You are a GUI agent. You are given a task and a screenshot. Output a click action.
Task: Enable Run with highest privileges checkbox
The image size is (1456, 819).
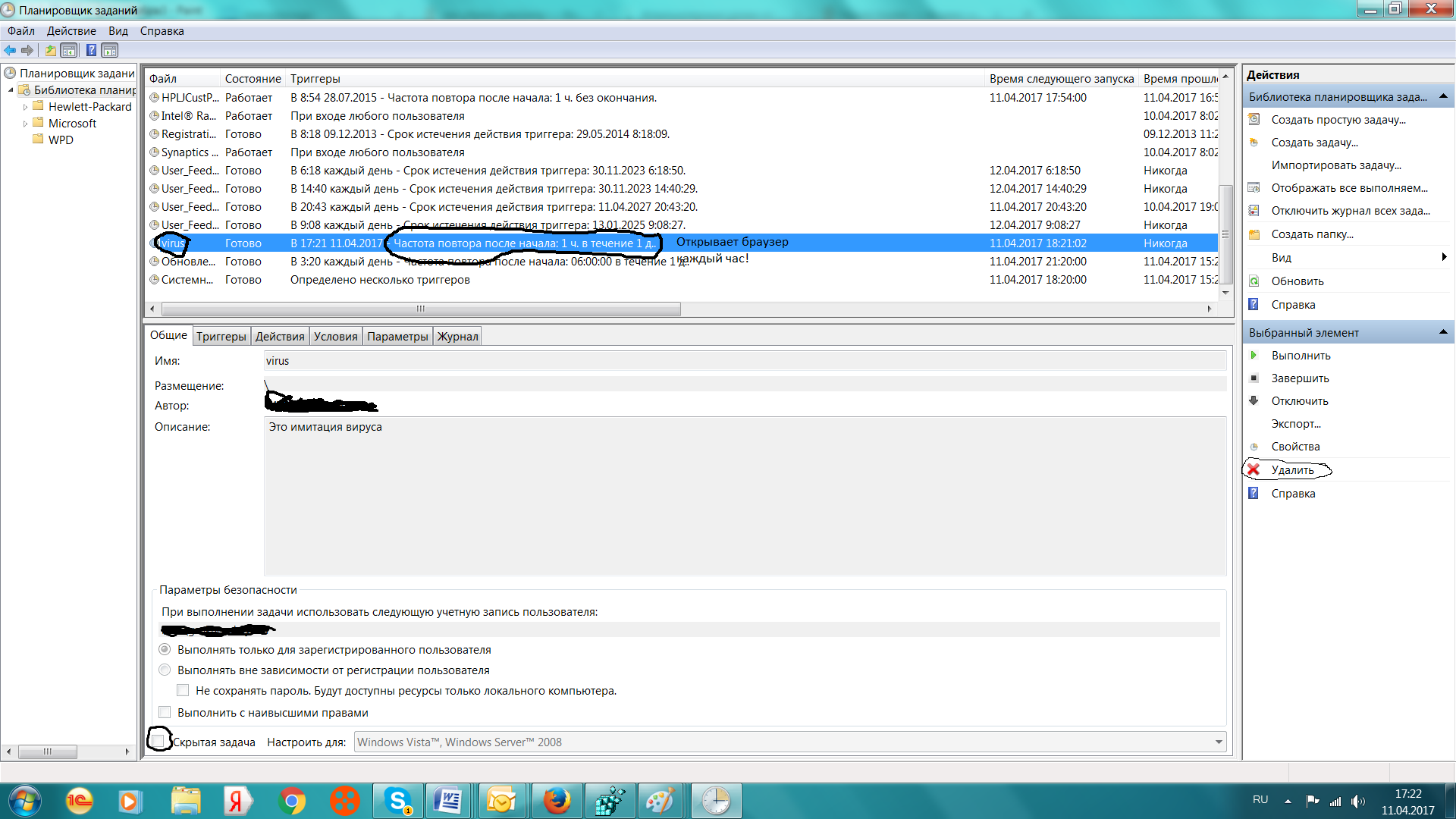pos(165,712)
